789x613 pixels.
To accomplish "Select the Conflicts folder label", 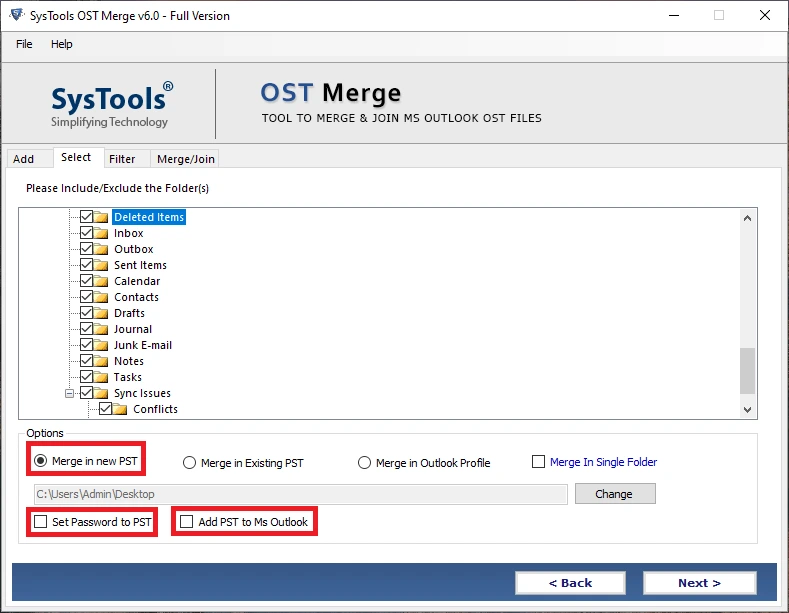I will click(155, 409).
